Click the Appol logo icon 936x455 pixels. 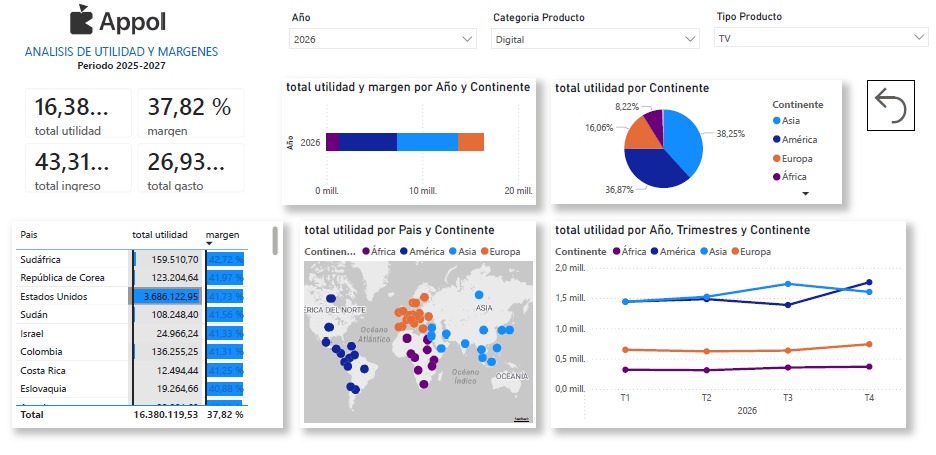pos(84,21)
